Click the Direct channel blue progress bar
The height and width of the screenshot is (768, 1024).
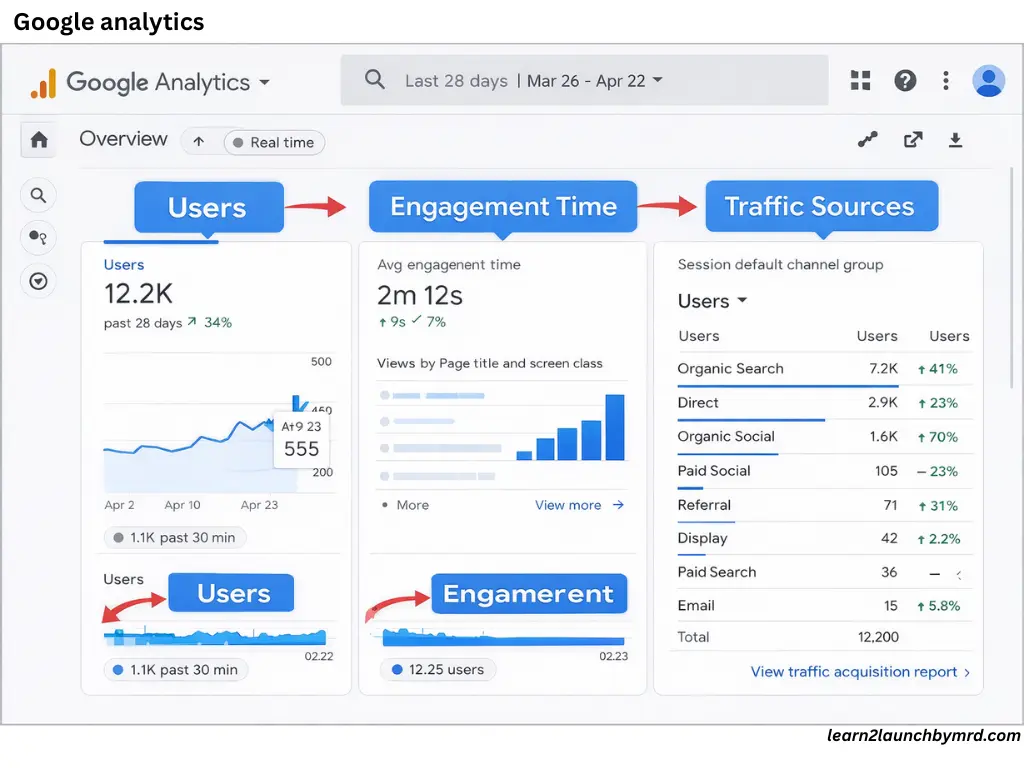pos(751,420)
